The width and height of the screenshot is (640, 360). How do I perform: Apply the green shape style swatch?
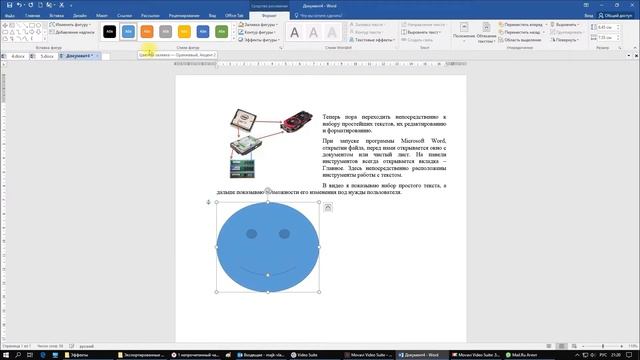[x=222, y=31]
